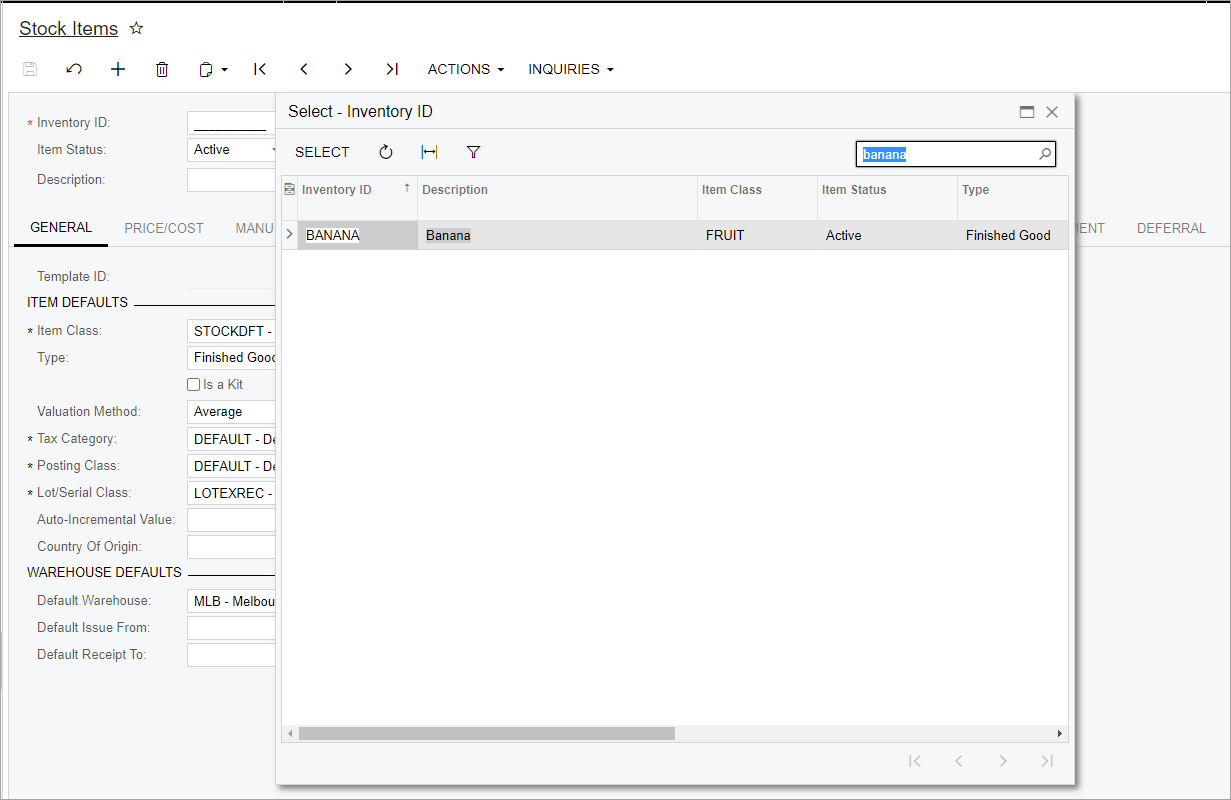
Task: Maximize the Select Inventory ID dialog
Action: click(1027, 112)
